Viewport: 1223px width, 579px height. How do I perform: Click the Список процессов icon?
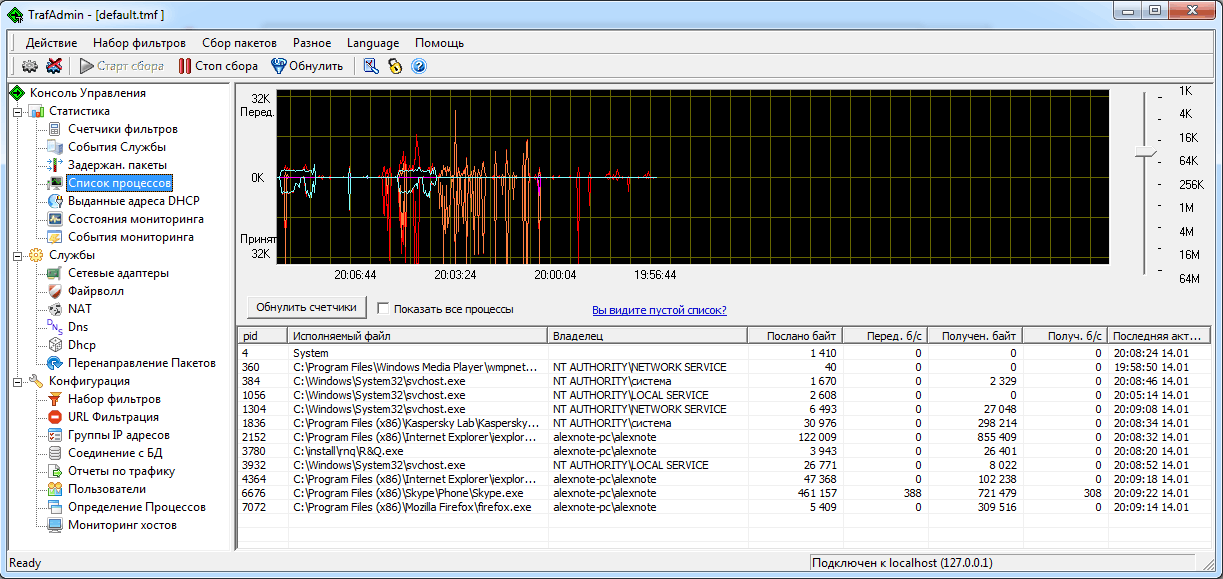point(55,183)
